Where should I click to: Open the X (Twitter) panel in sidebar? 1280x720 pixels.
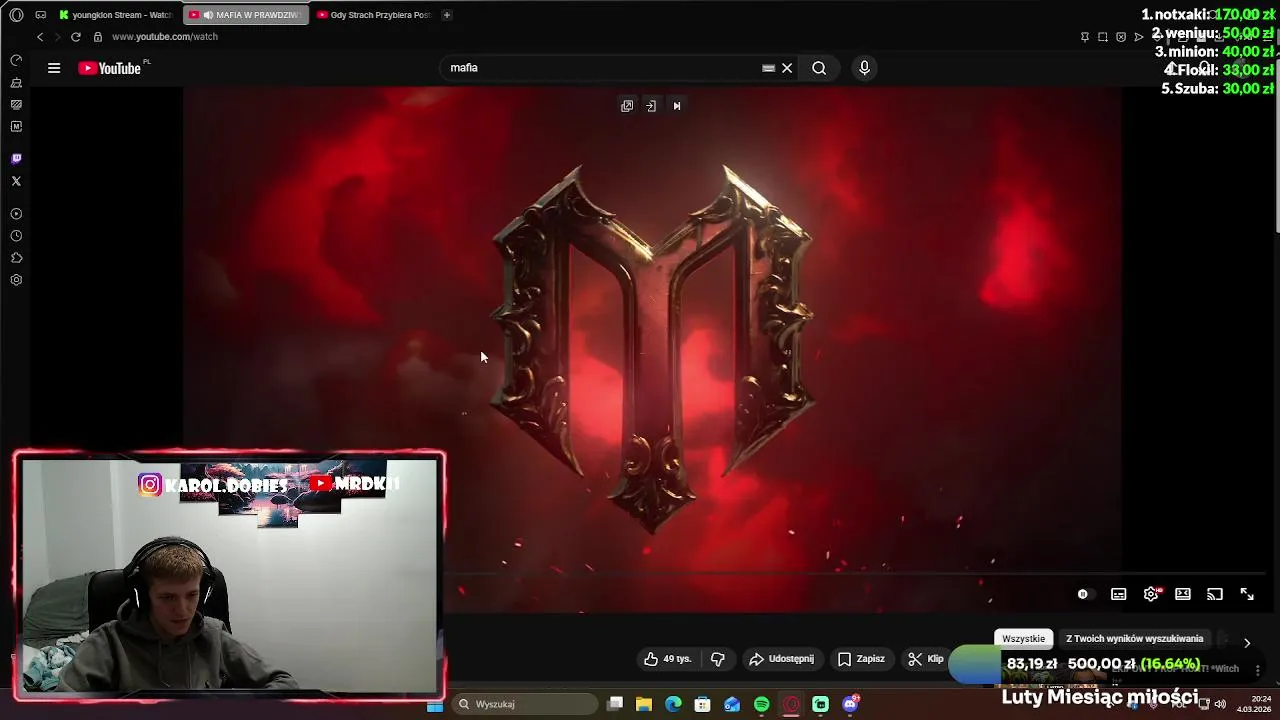coord(16,181)
